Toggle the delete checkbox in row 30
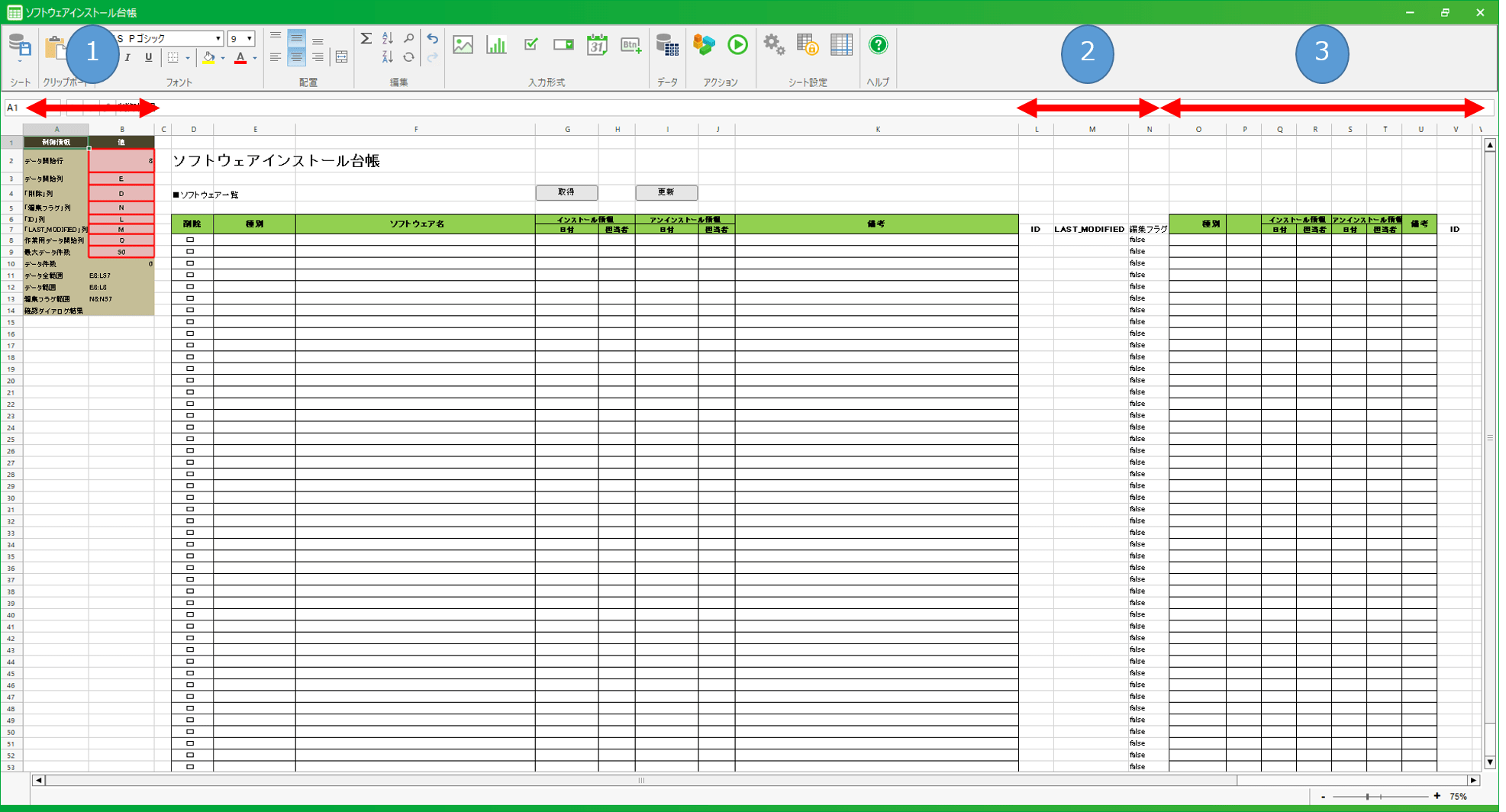 191,498
